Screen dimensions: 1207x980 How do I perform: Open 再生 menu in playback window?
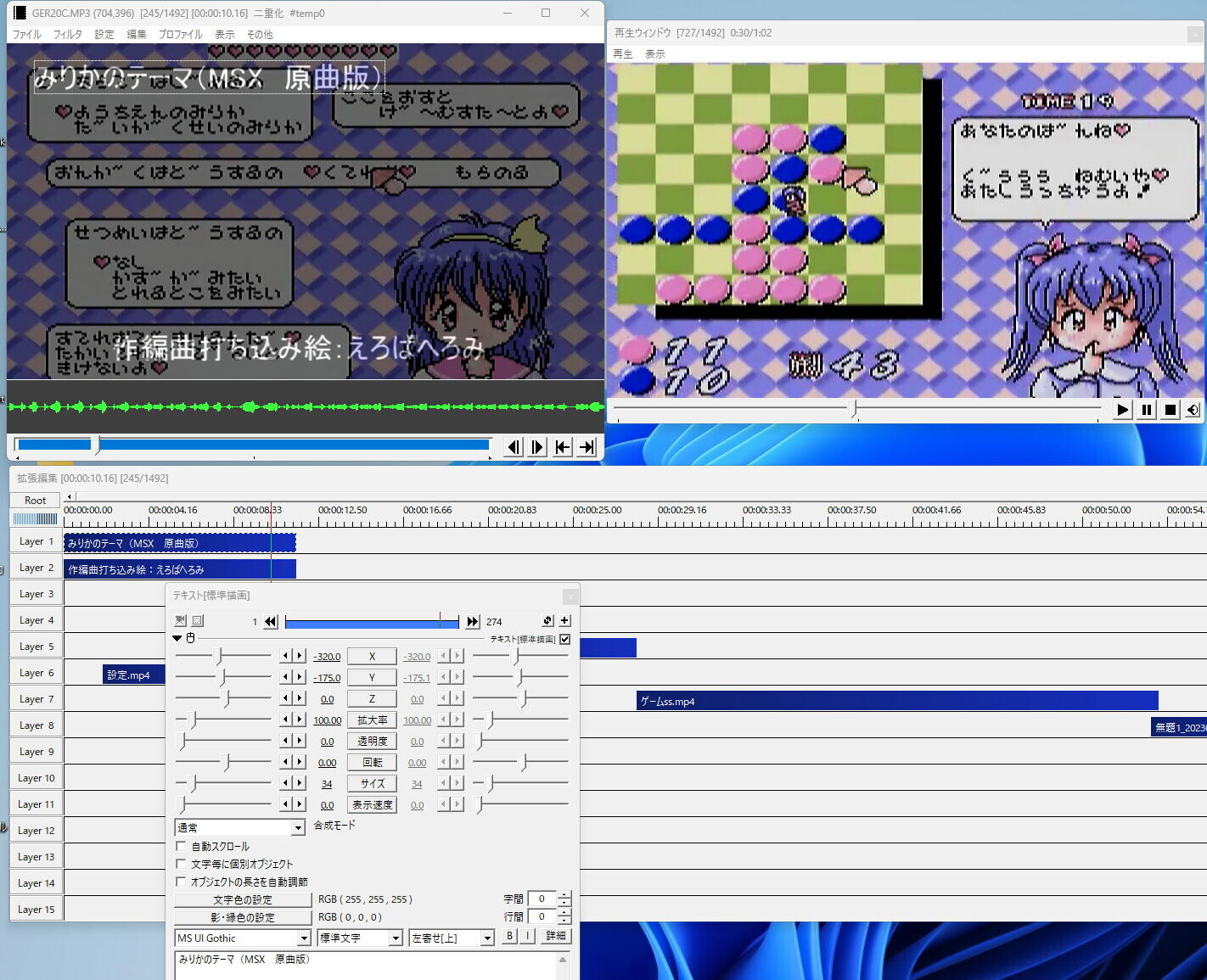623,54
